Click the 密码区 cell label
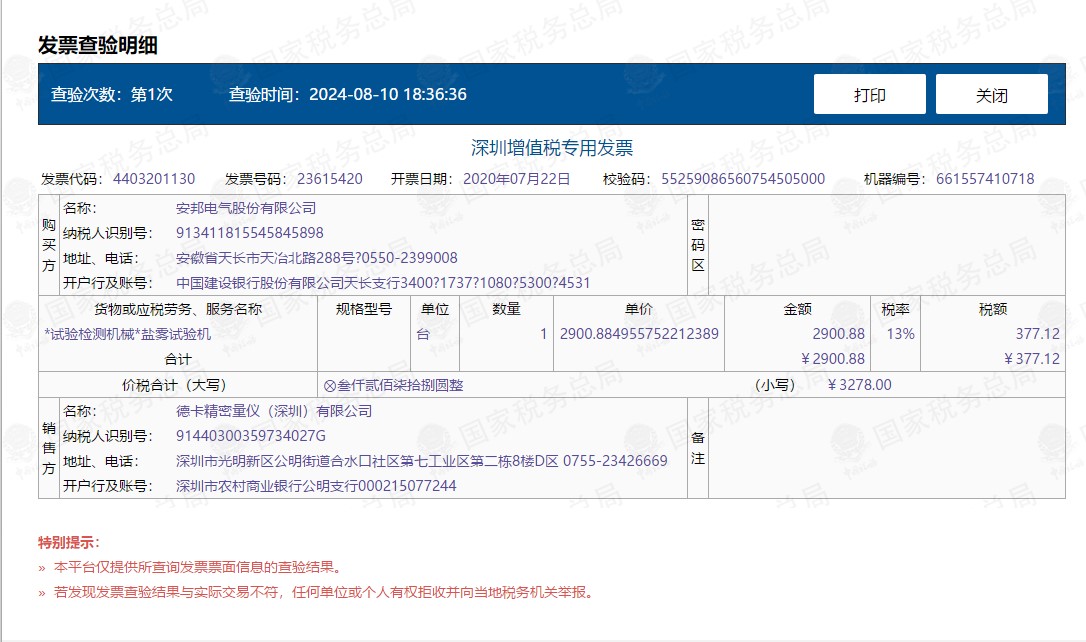Viewport: 1086px width, 642px height. pyautogui.click(x=697, y=245)
